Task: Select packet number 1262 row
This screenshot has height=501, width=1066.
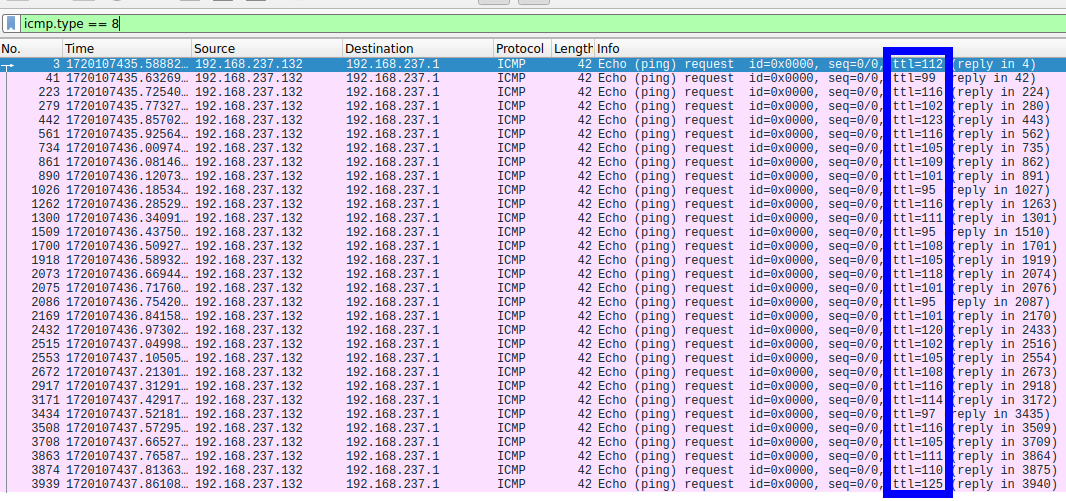Action: pos(533,204)
